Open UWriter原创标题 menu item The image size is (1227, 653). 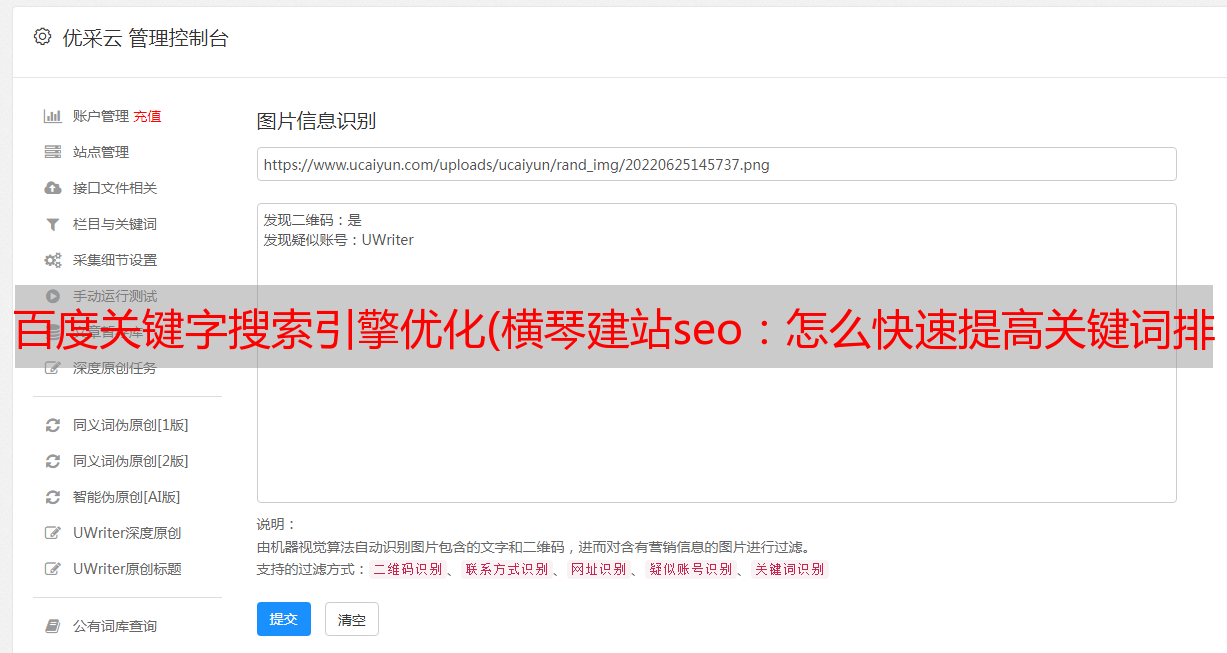(126, 569)
